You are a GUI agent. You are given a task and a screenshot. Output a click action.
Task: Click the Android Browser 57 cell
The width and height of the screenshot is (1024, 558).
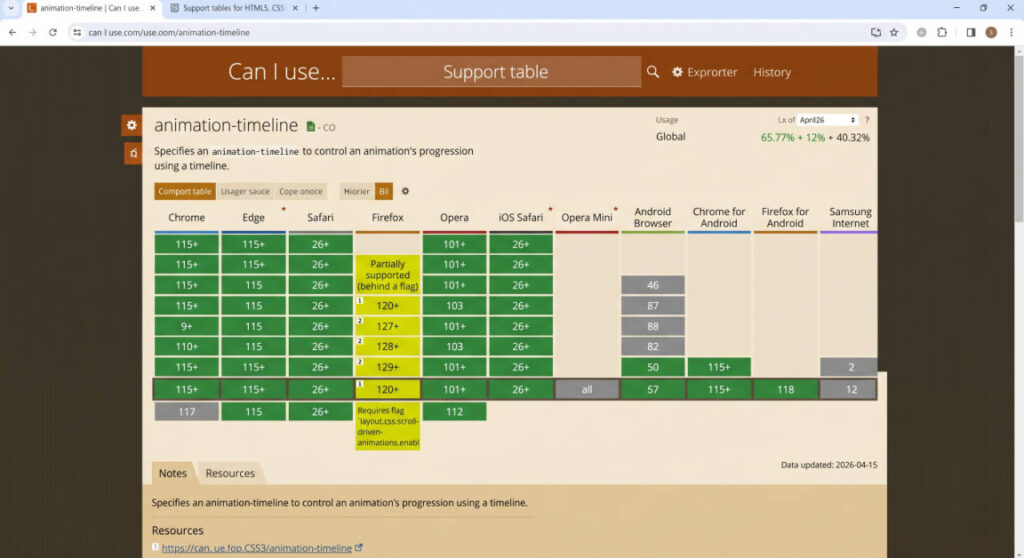pos(653,389)
